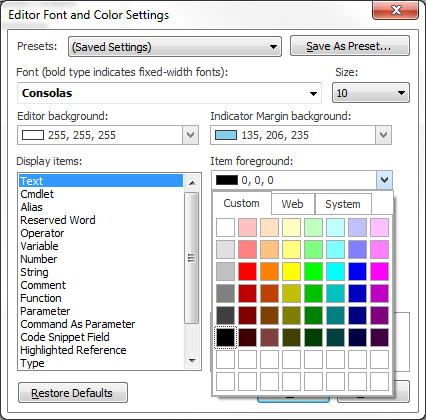Click the Restore Defaults button
The width and height of the screenshot is (426, 420).
(x=73, y=393)
